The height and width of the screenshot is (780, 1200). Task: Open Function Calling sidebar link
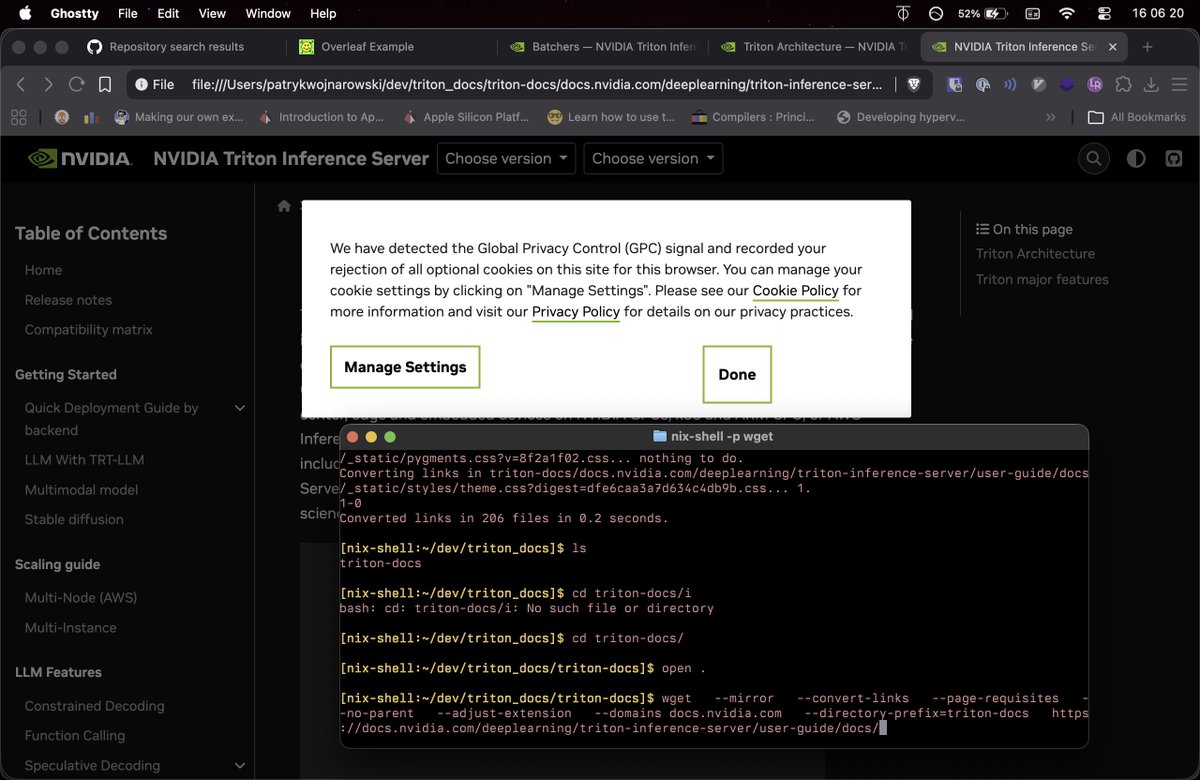pos(75,736)
